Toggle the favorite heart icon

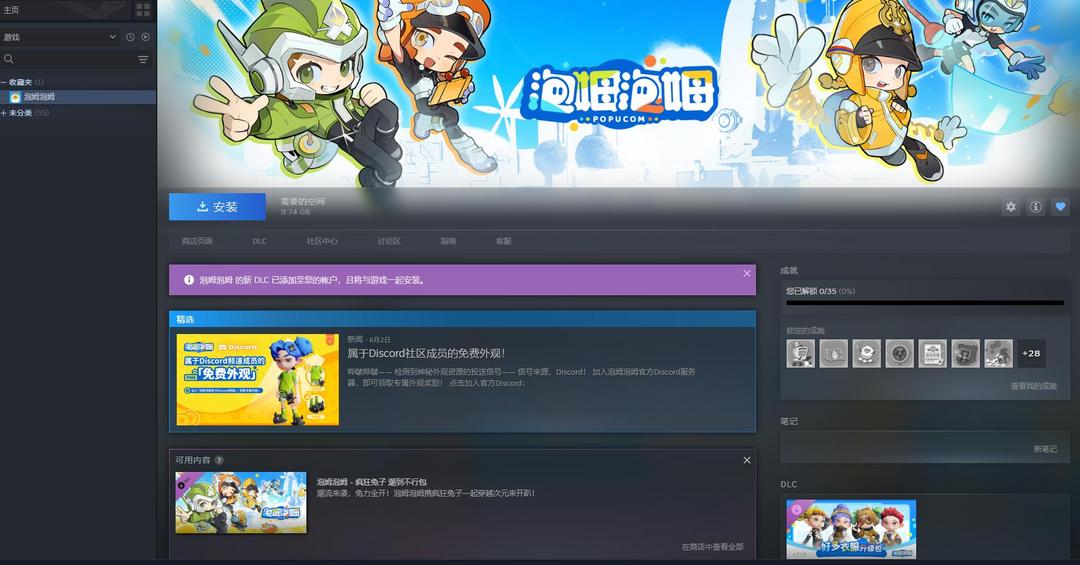(x=1060, y=207)
